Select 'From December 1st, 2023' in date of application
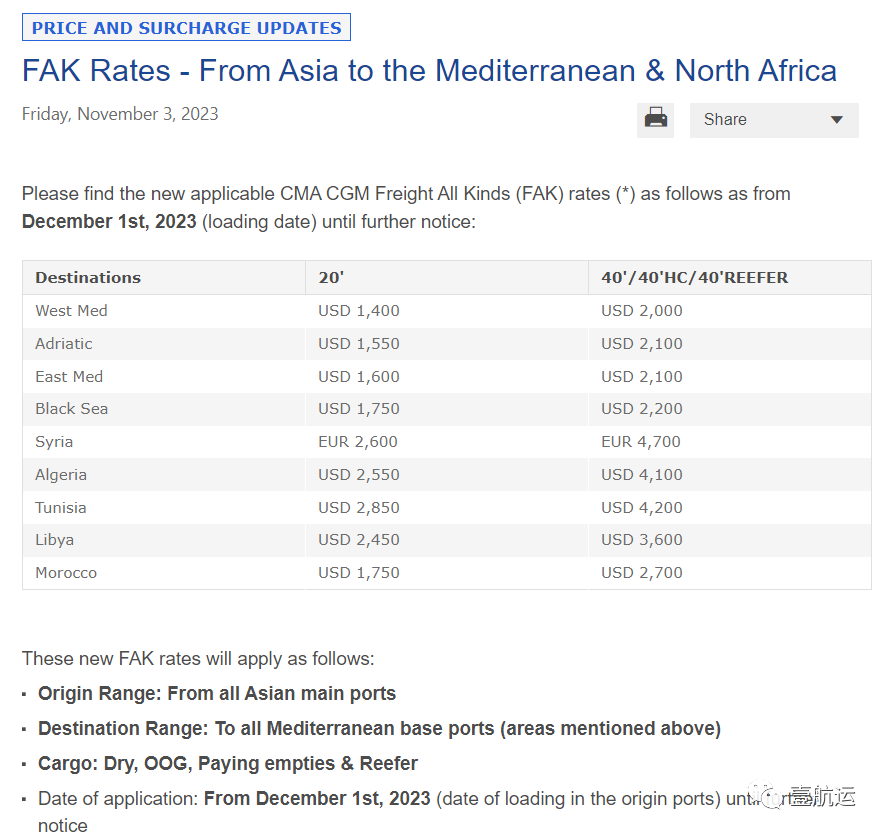884x835 pixels. point(317,798)
